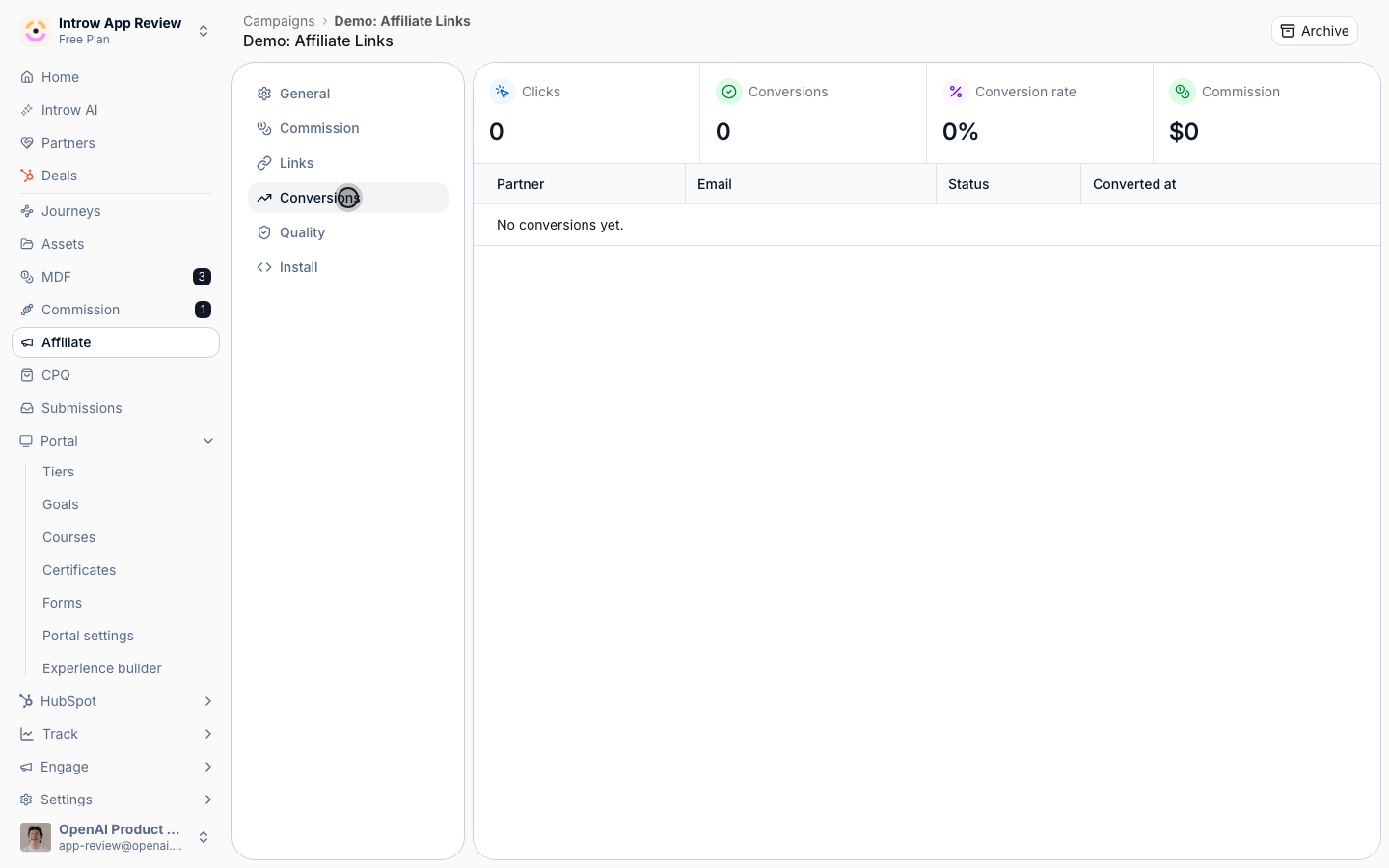Image resolution: width=1389 pixels, height=868 pixels.
Task: Go back to Campaigns breadcrumb
Action: [x=279, y=21]
